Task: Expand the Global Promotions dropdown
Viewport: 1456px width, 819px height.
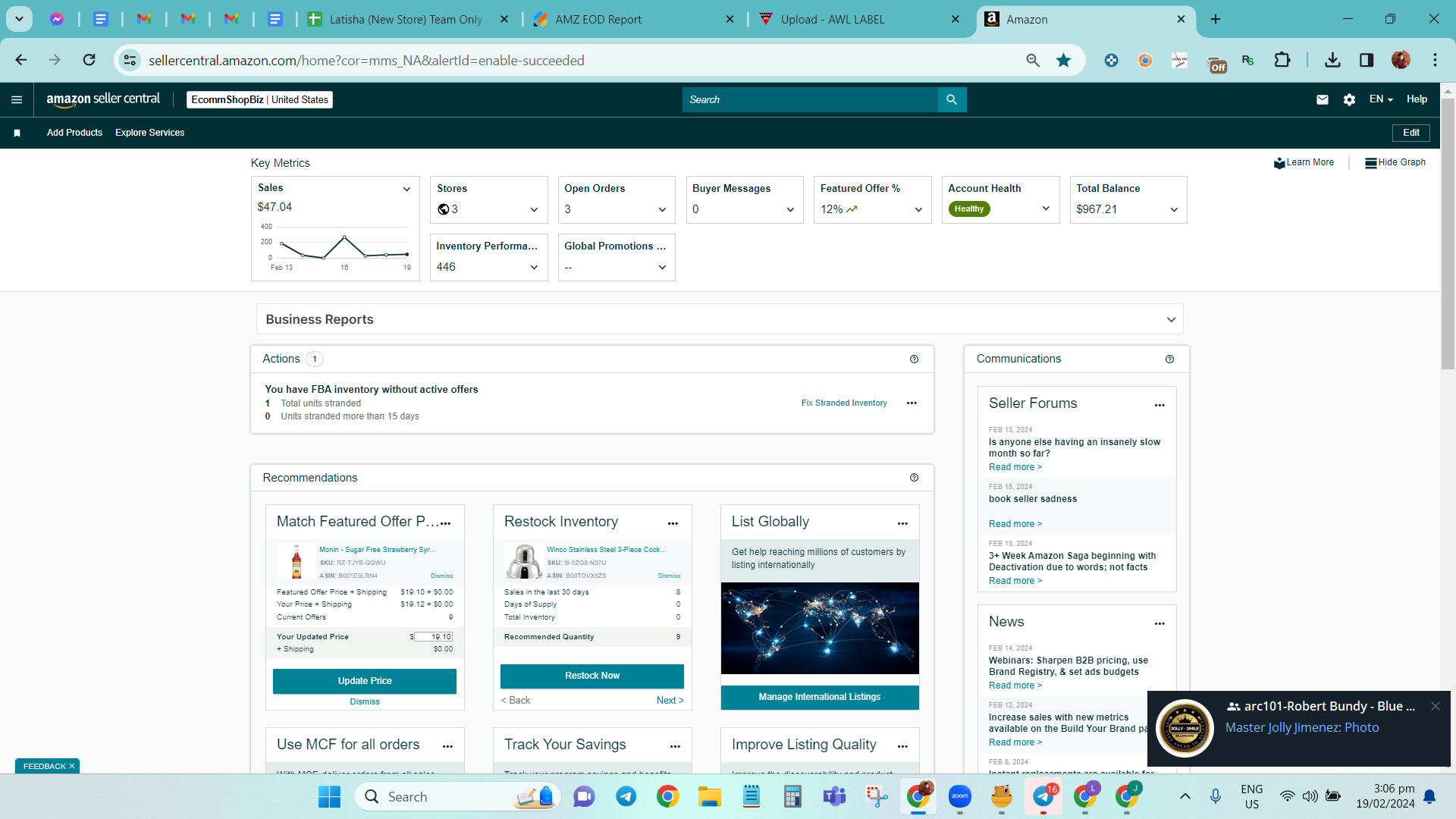Action: click(x=662, y=268)
